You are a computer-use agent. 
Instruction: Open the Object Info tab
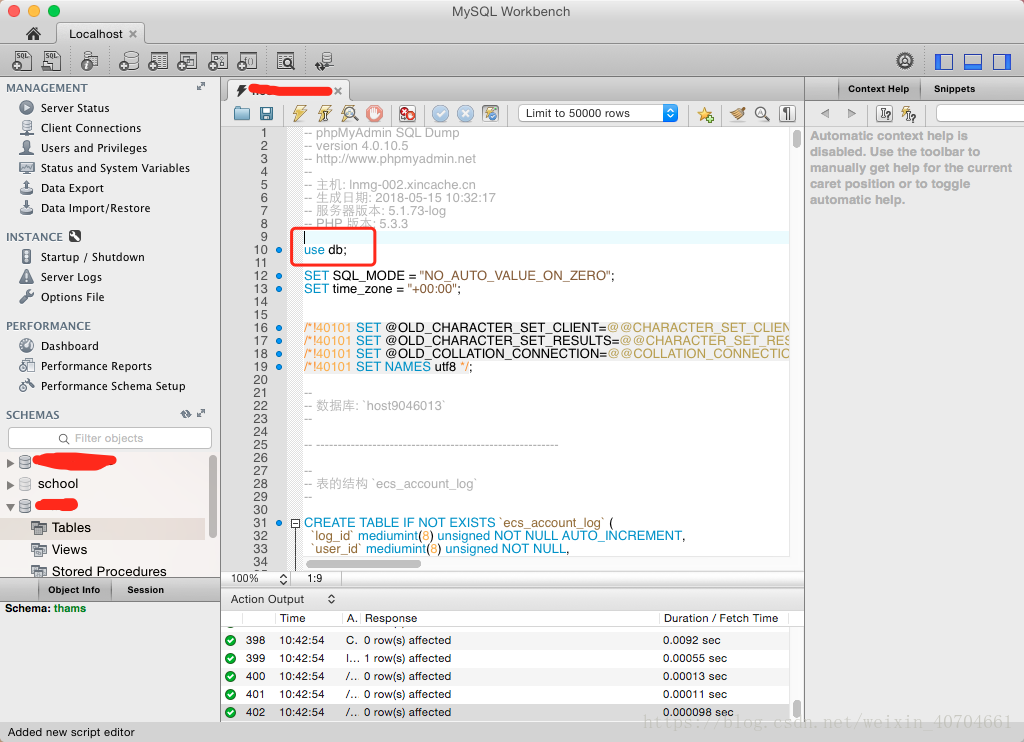click(x=74, y=590)
